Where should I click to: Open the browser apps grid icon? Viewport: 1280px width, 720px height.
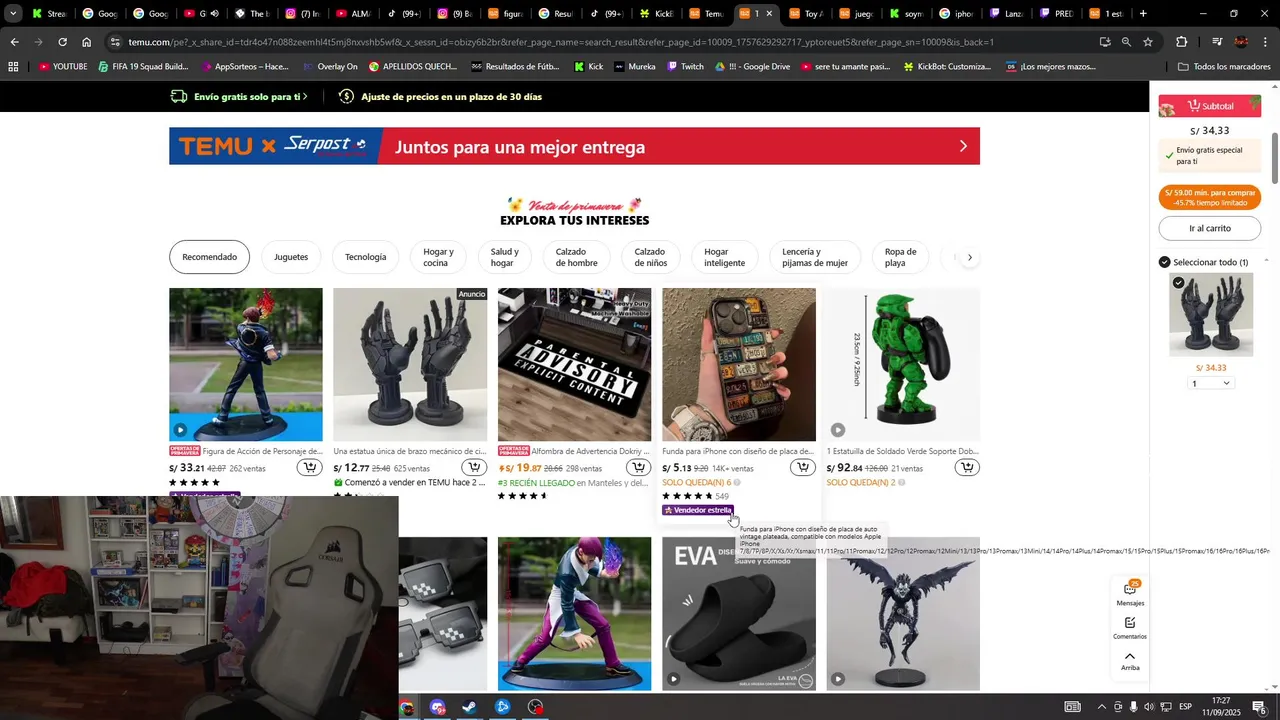click(x=13, y=67)
